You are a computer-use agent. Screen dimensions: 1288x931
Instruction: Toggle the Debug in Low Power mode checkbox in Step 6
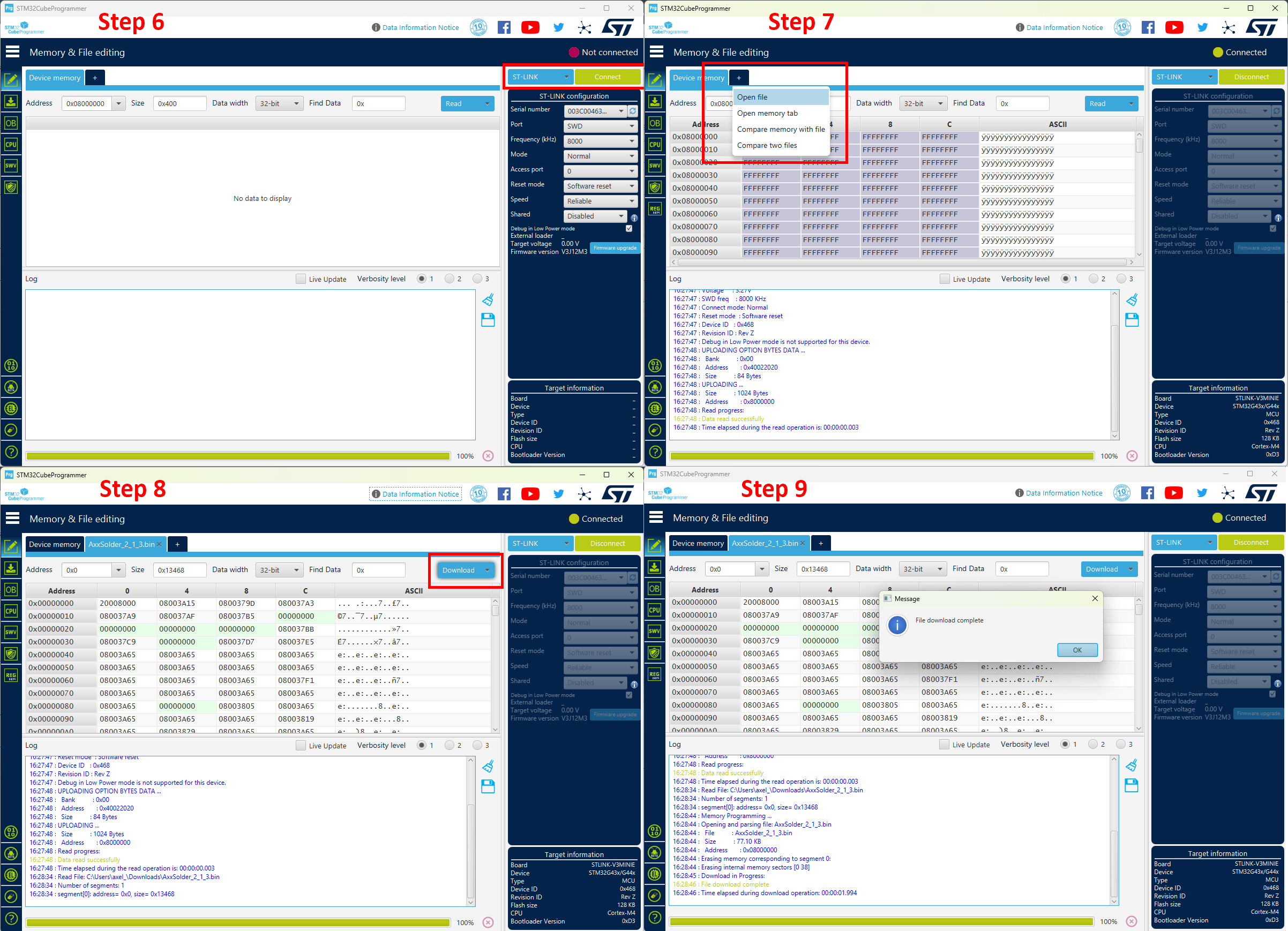click(x=628, y=228)
